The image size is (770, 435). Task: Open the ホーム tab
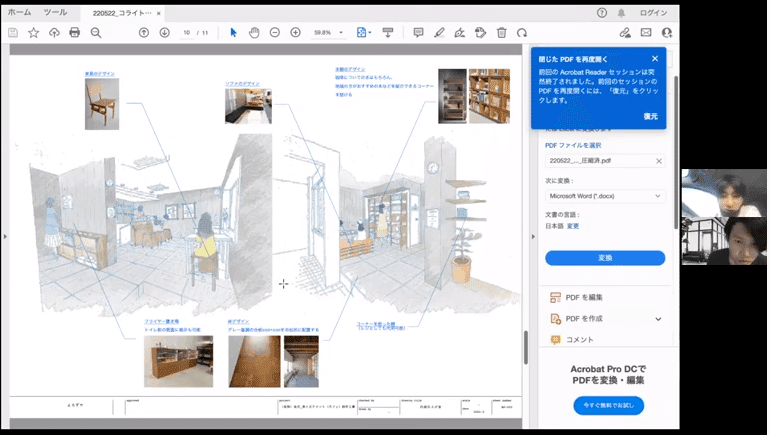[x=19, y=12]
